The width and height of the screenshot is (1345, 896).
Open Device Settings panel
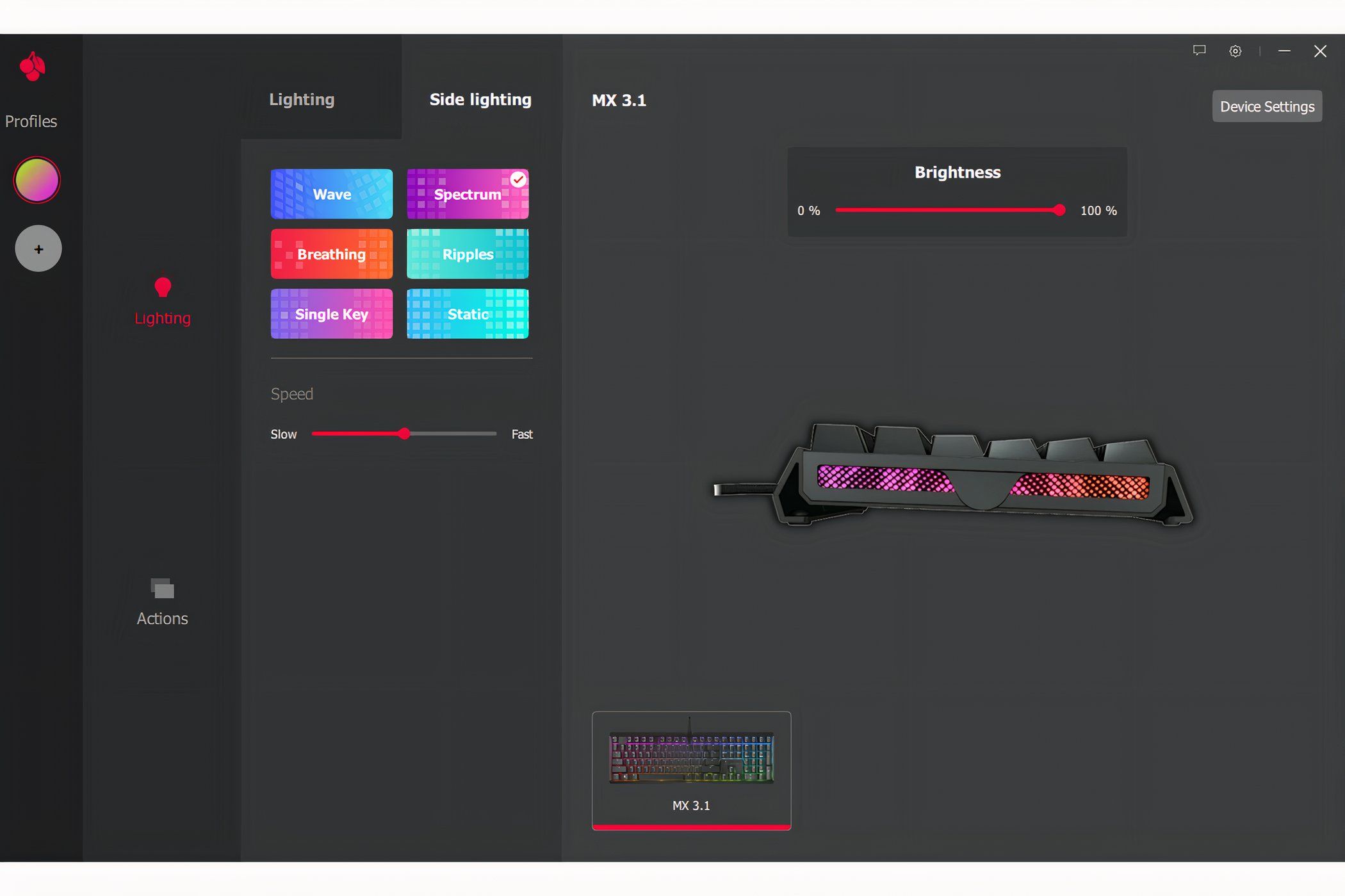[x=1267, y=106]
